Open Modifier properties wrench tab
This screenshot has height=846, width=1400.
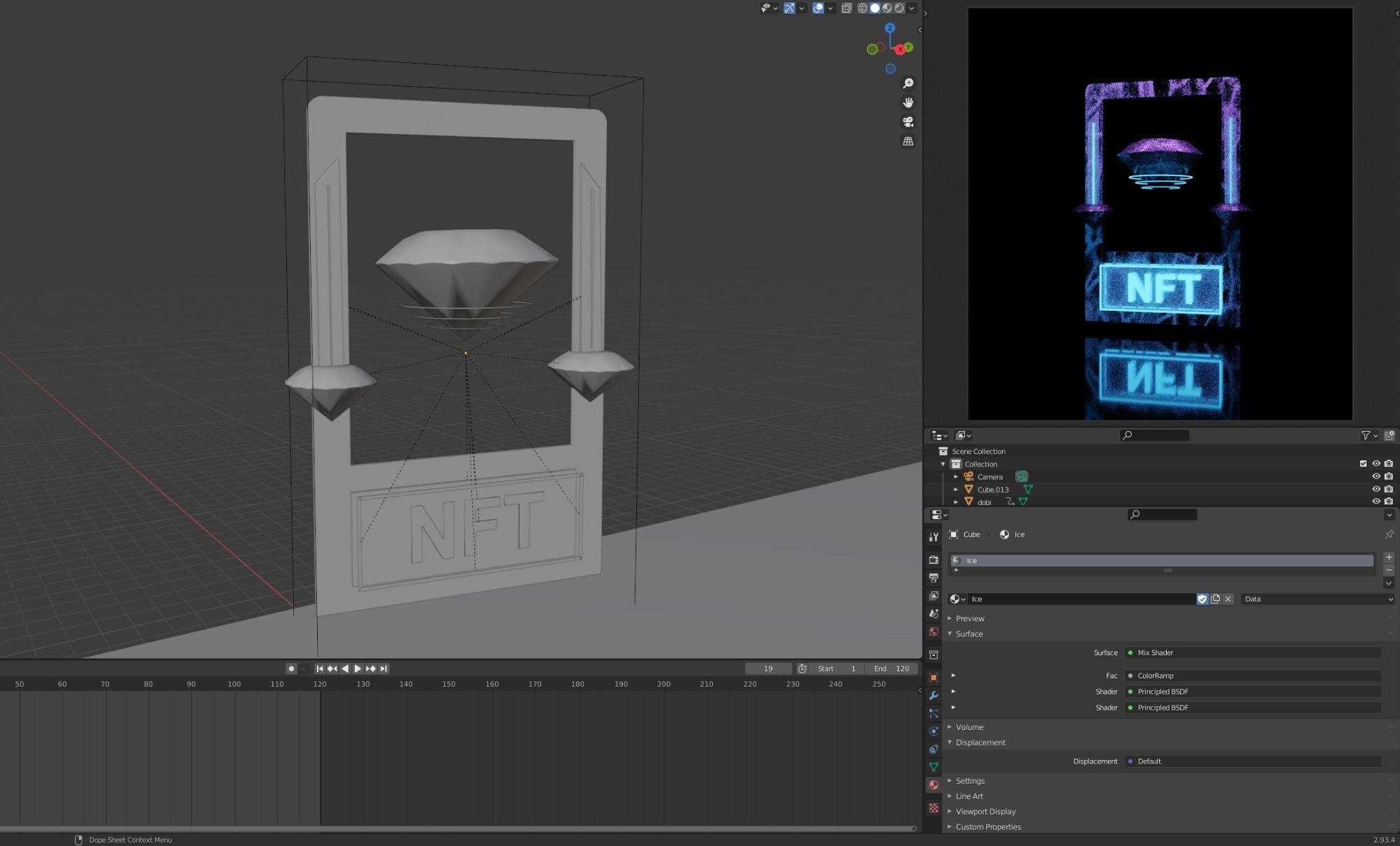[934, 695]
